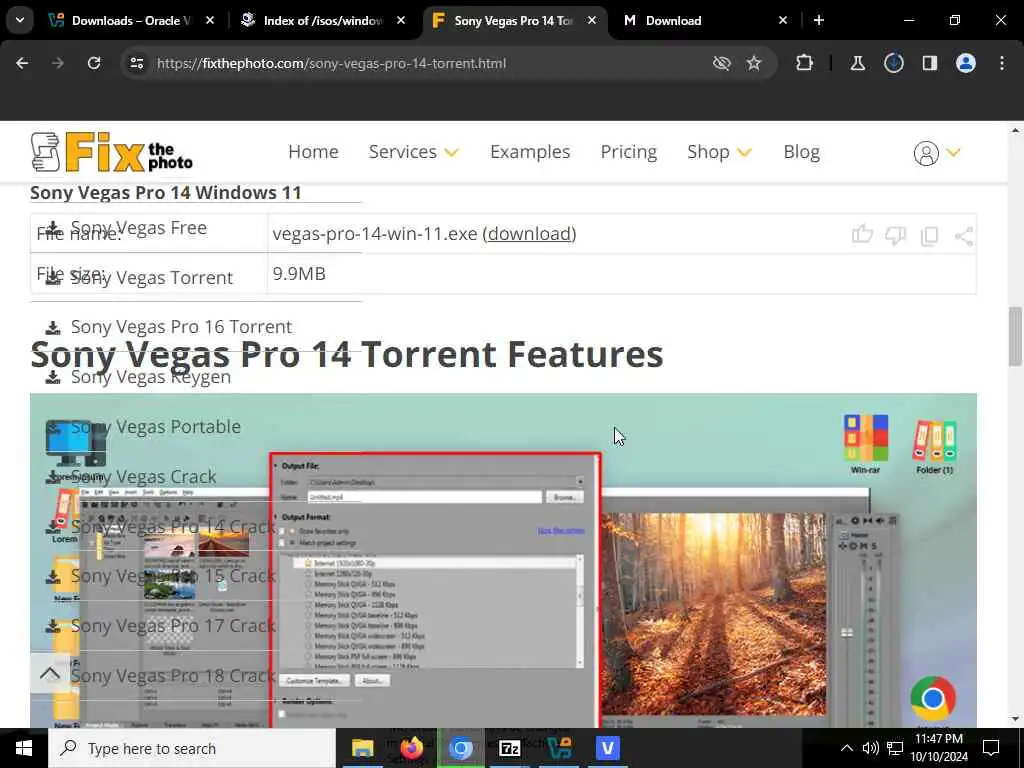Toggle the browser side panel icon
1024x768 pixels.
point(930,63)
